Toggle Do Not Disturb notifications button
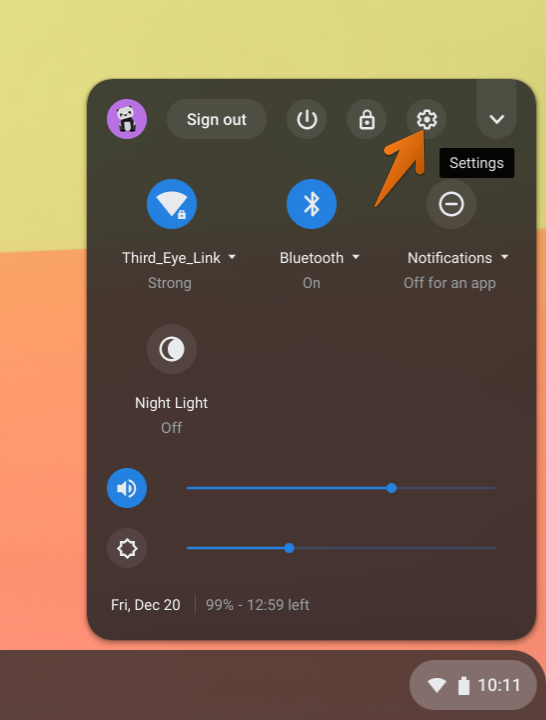This screenshot has width=546, height=720. pyautogui.click(x=451, y=204)
